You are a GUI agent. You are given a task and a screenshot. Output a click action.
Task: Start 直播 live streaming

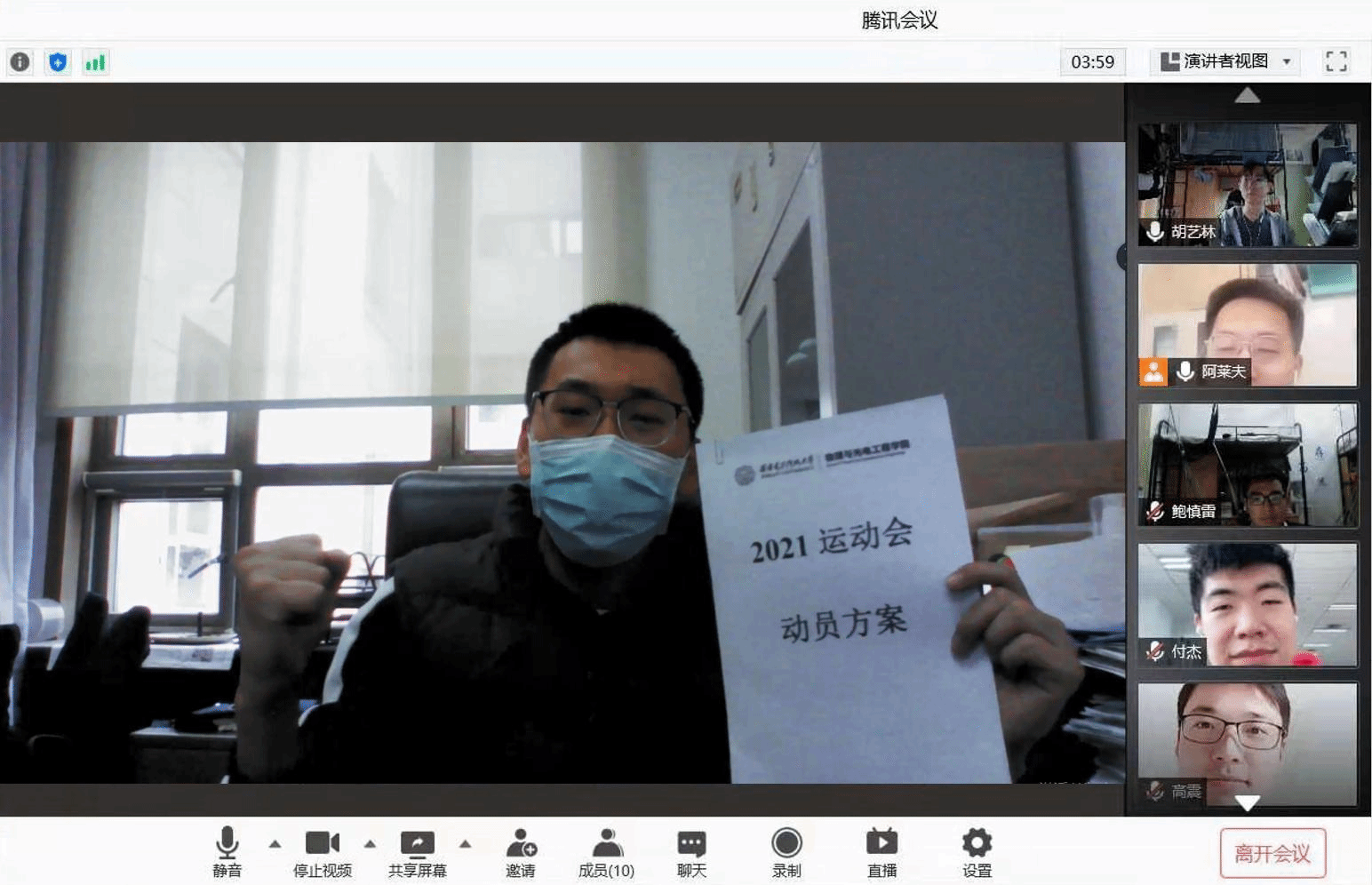pos(881,853)
